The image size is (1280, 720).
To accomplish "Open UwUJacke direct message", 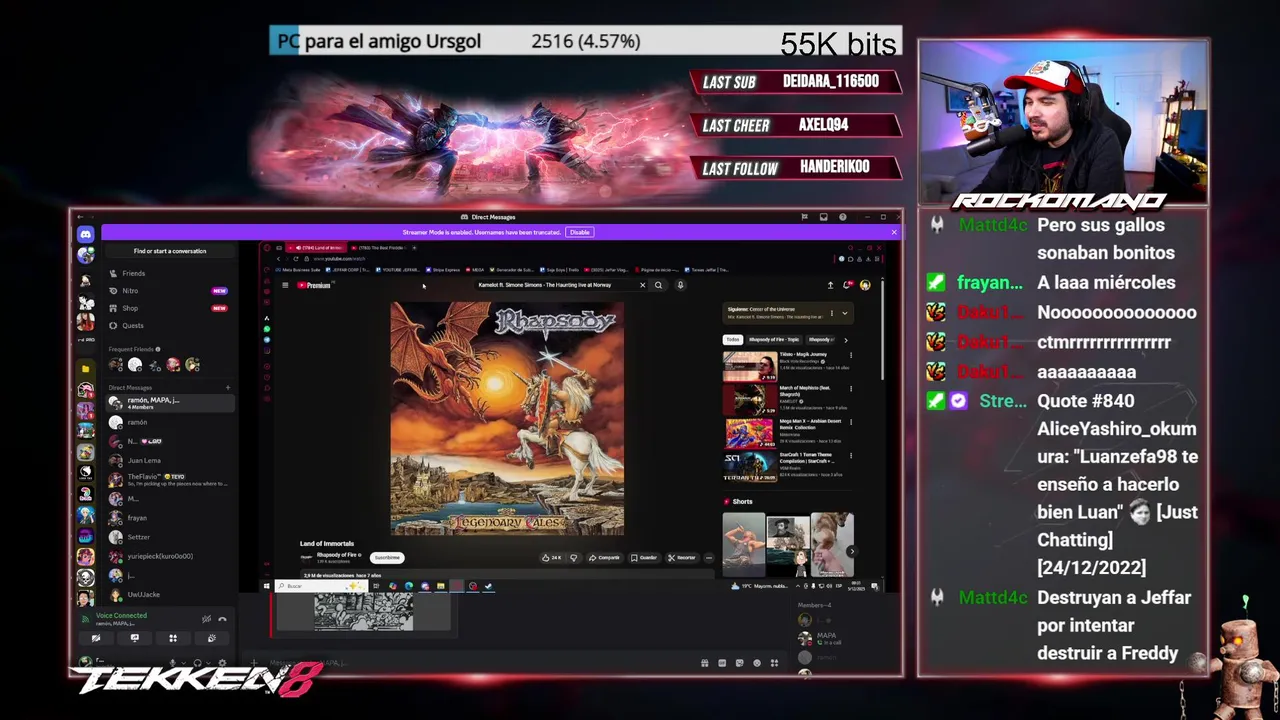I will click(170, 594).
